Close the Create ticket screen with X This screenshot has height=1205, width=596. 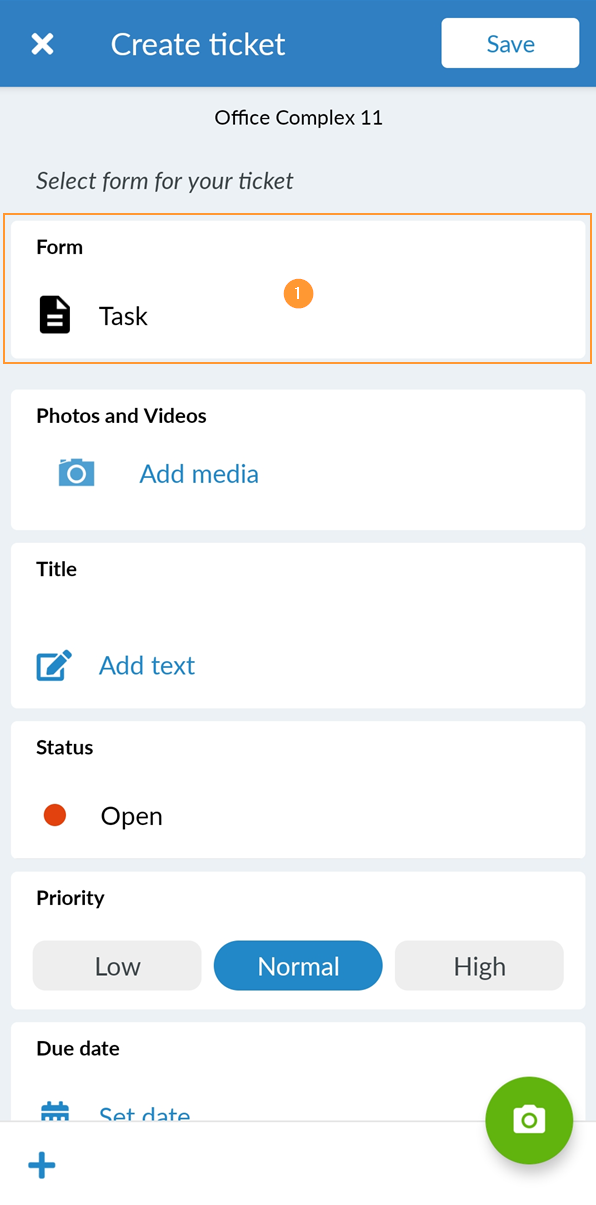tap(42, 44)
